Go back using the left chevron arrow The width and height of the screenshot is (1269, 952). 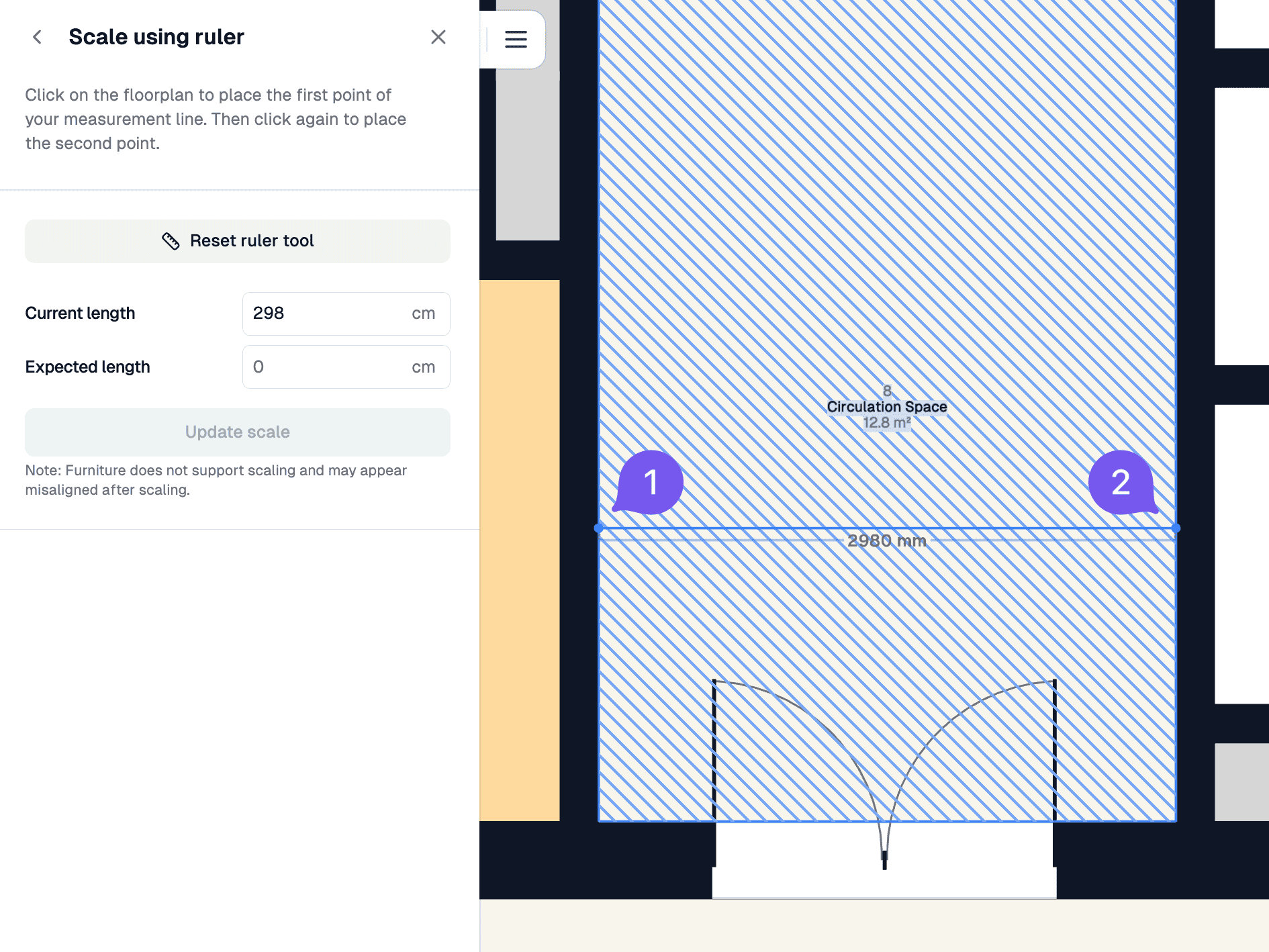[x=38, y=37]
